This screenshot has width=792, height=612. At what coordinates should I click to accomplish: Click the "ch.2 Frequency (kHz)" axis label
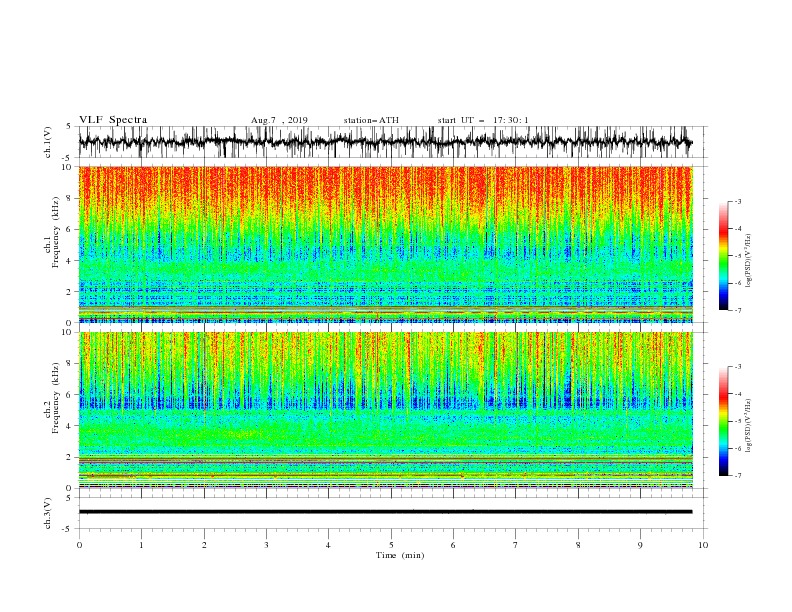pos(52,398)
